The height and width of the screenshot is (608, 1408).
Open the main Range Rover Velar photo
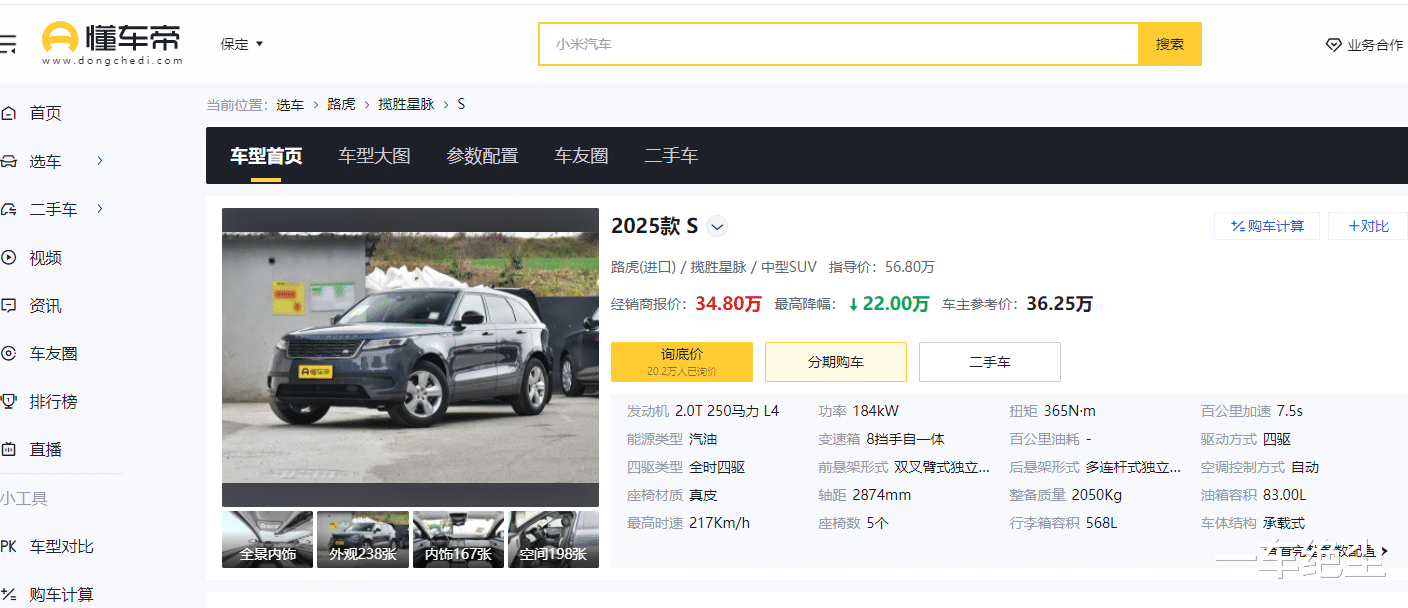click(x=410, y=357)
